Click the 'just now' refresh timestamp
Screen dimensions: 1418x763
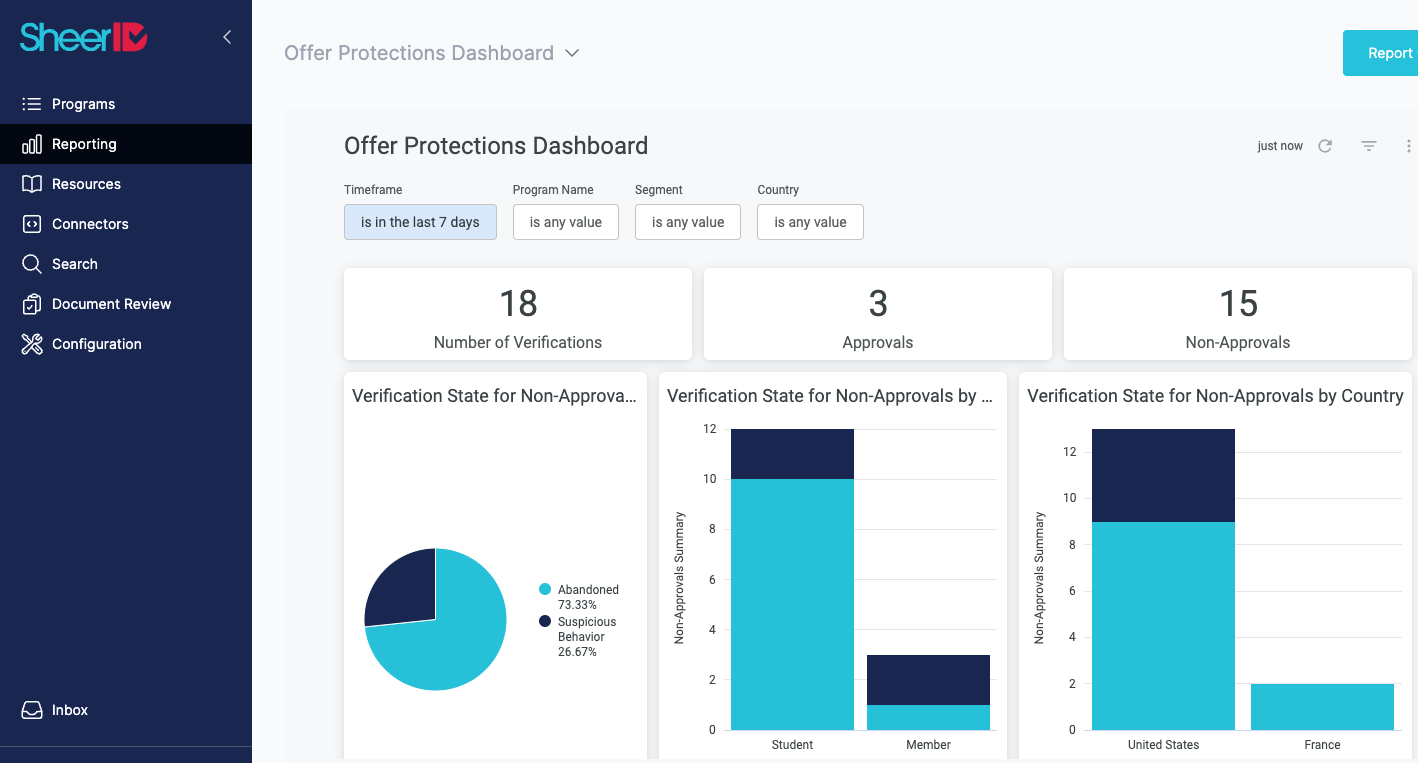1280,146
